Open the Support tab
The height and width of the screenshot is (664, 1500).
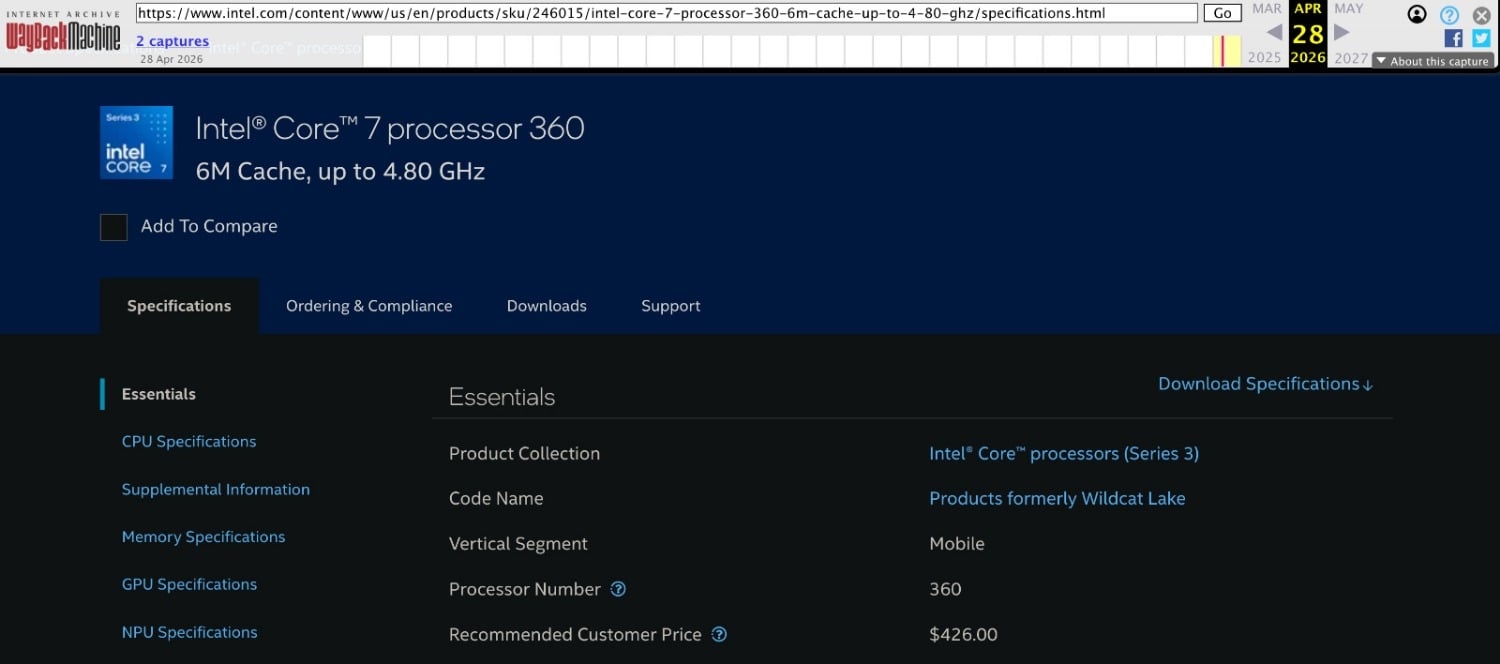click(x=671, y=306)
